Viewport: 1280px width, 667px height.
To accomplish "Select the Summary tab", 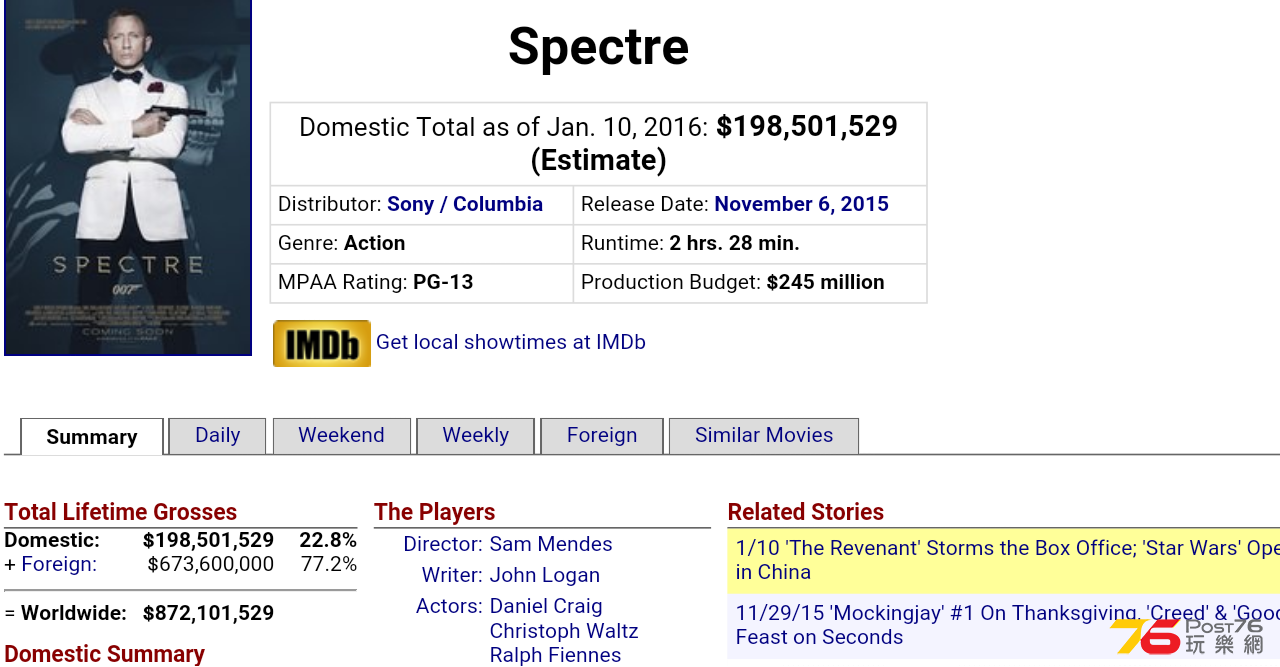I will click(91, 437).
